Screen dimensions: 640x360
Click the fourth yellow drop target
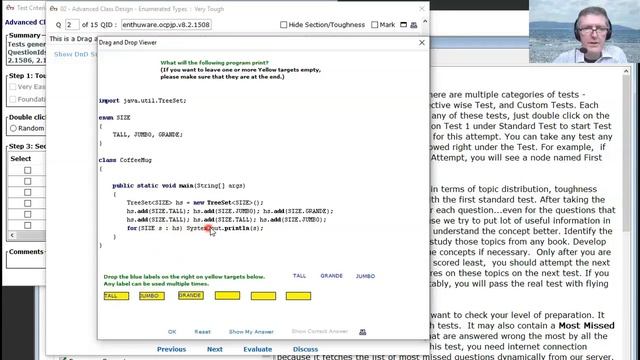pos(227,296)
